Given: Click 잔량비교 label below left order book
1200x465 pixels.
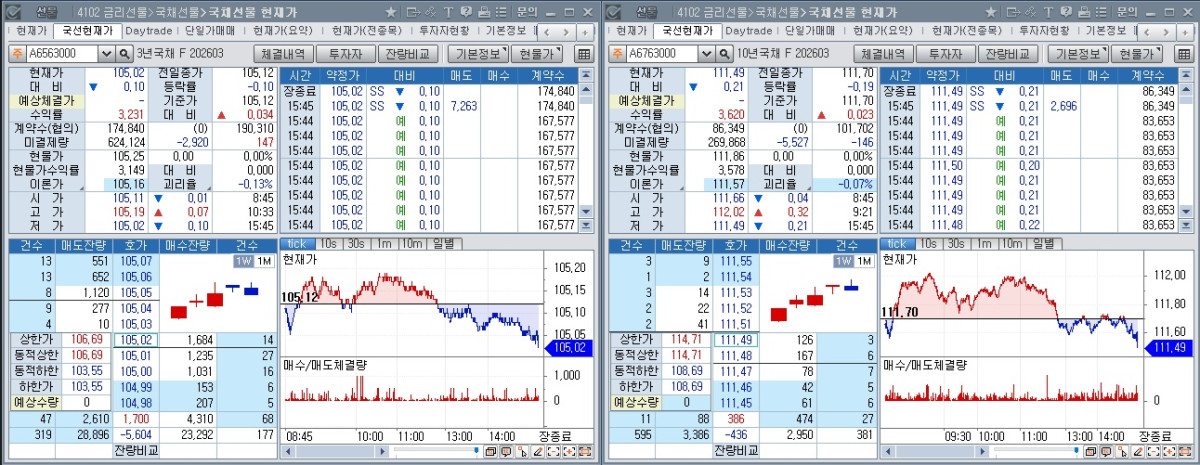Looking at the screenshot, I should coord(134,451).
